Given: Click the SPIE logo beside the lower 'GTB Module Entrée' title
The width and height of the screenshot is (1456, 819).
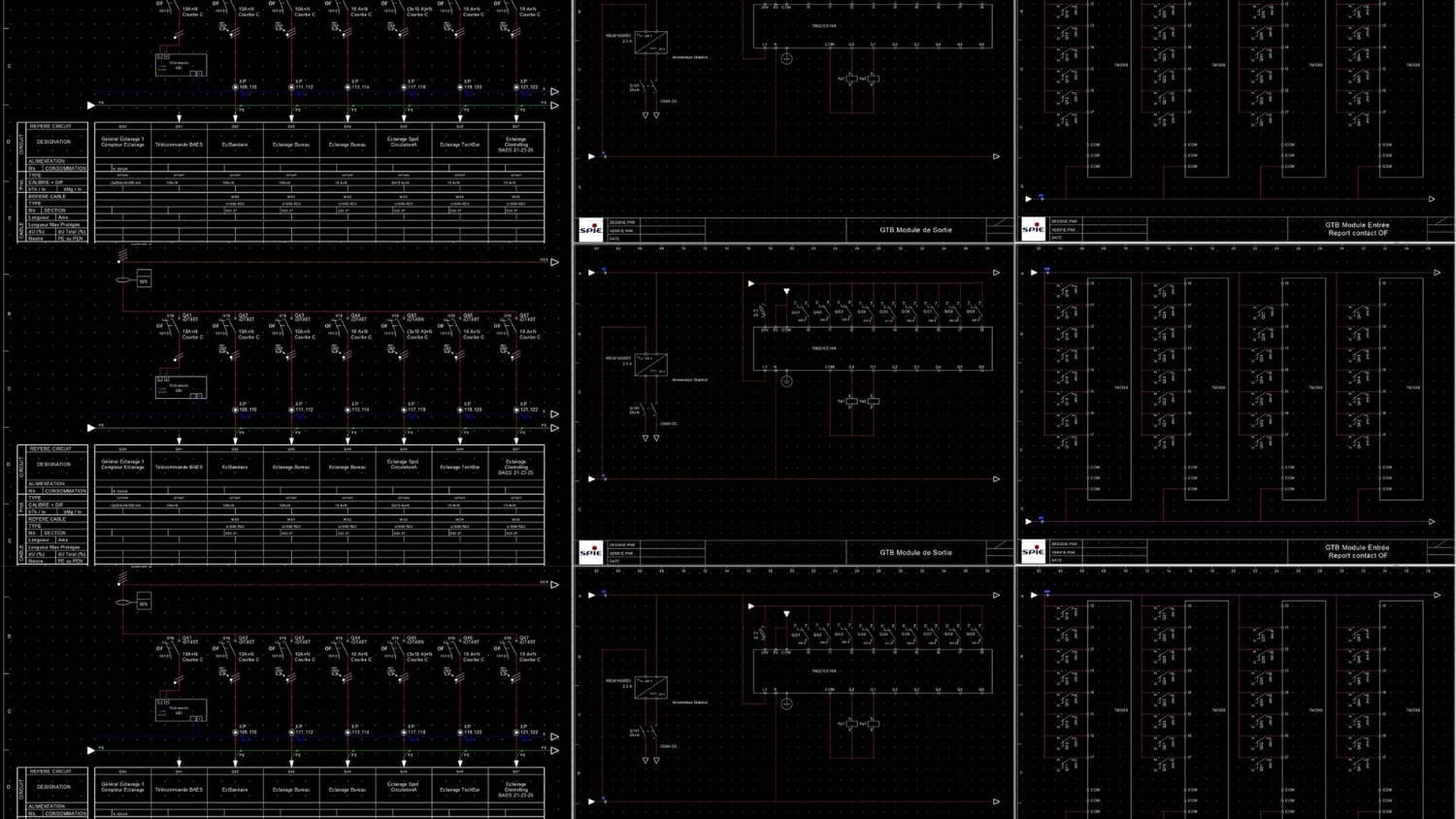Looking at the screenshot, I should click(x=1033, y=551).
